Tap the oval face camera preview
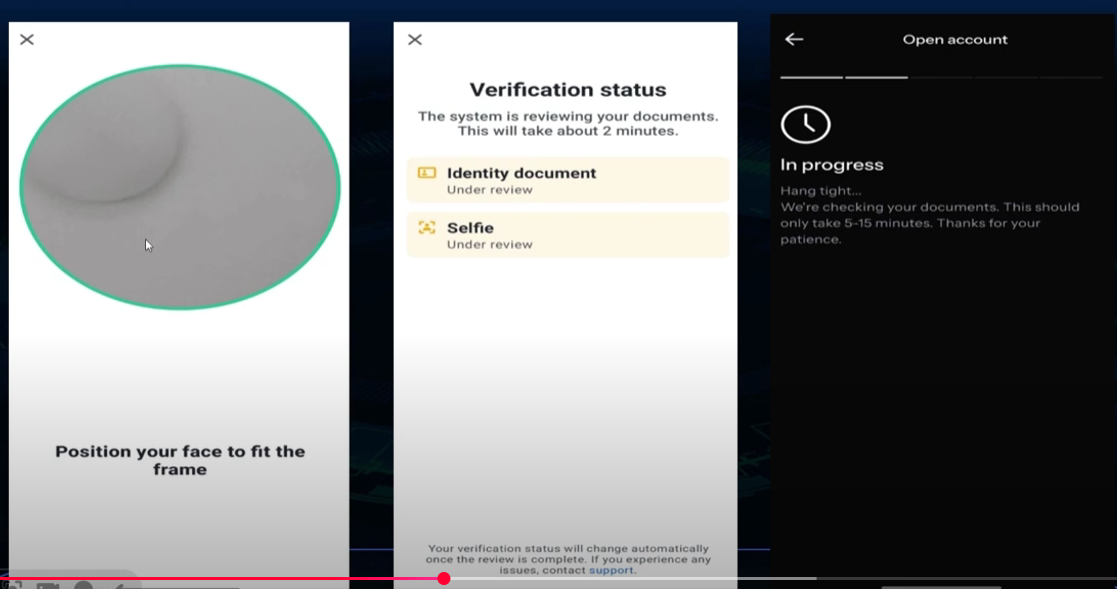The width and height of the screenshot is (1117, 589). point(180,187)
